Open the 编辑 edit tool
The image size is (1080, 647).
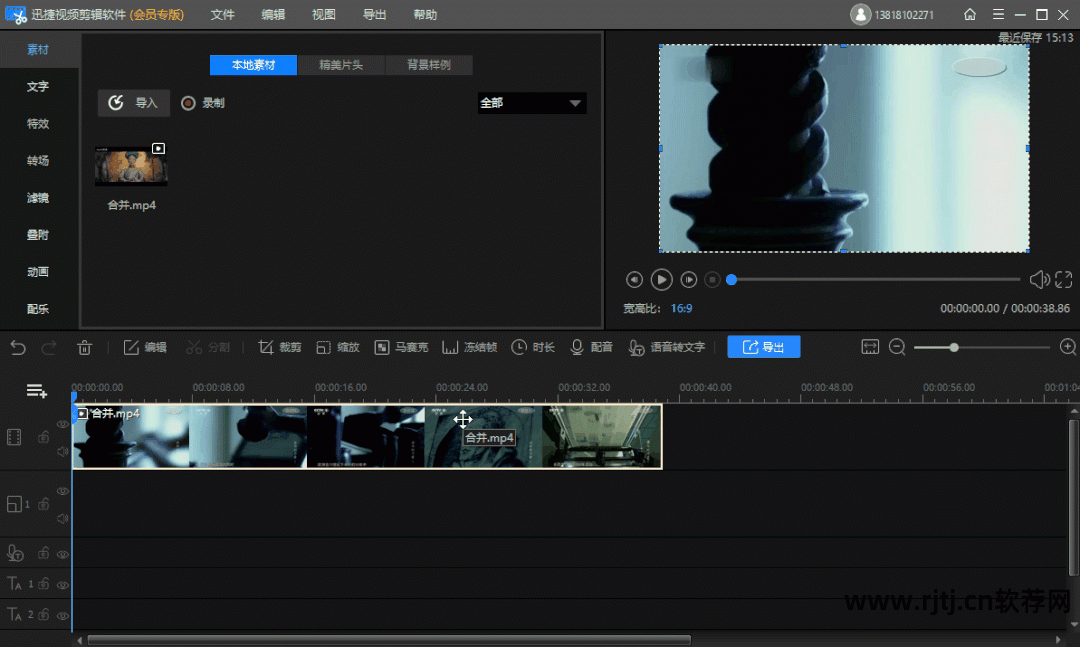145,347
